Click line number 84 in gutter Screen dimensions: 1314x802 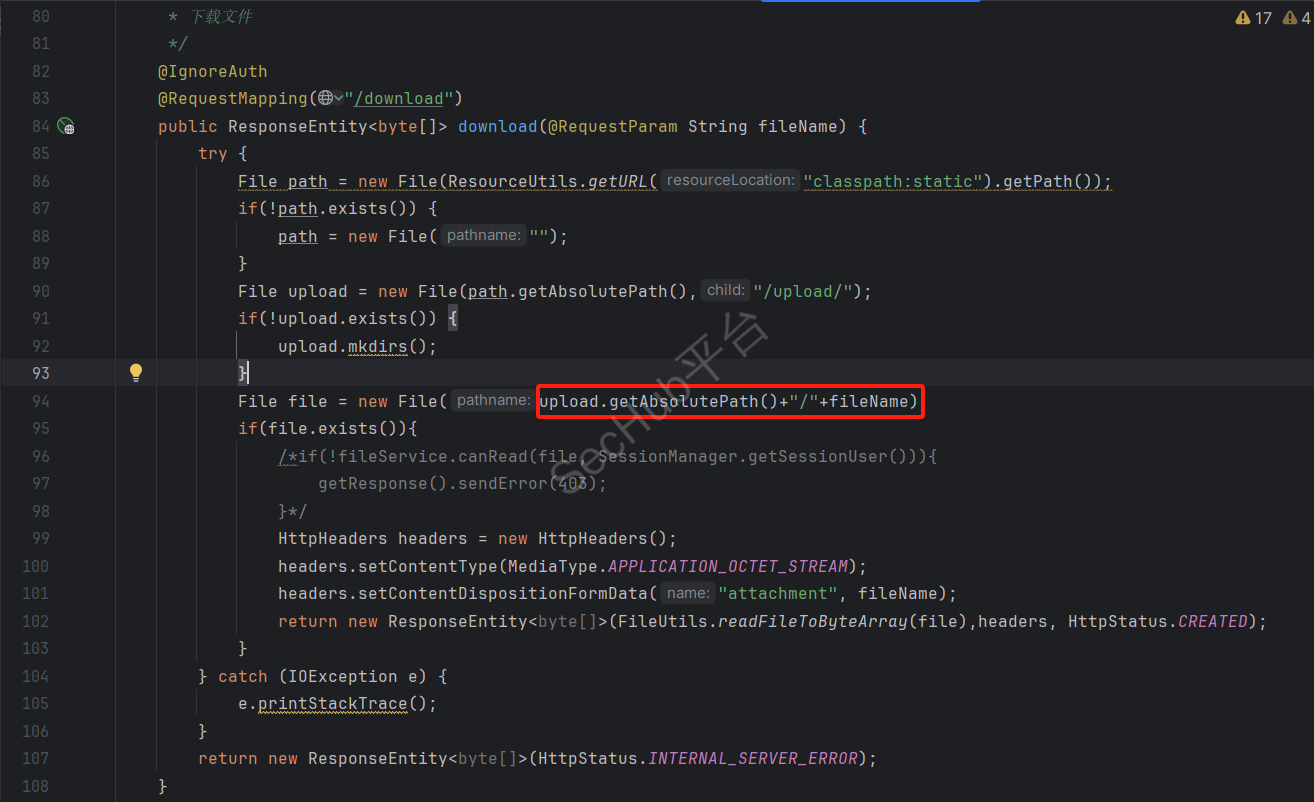pyautogui.click(x=40, y=126)
